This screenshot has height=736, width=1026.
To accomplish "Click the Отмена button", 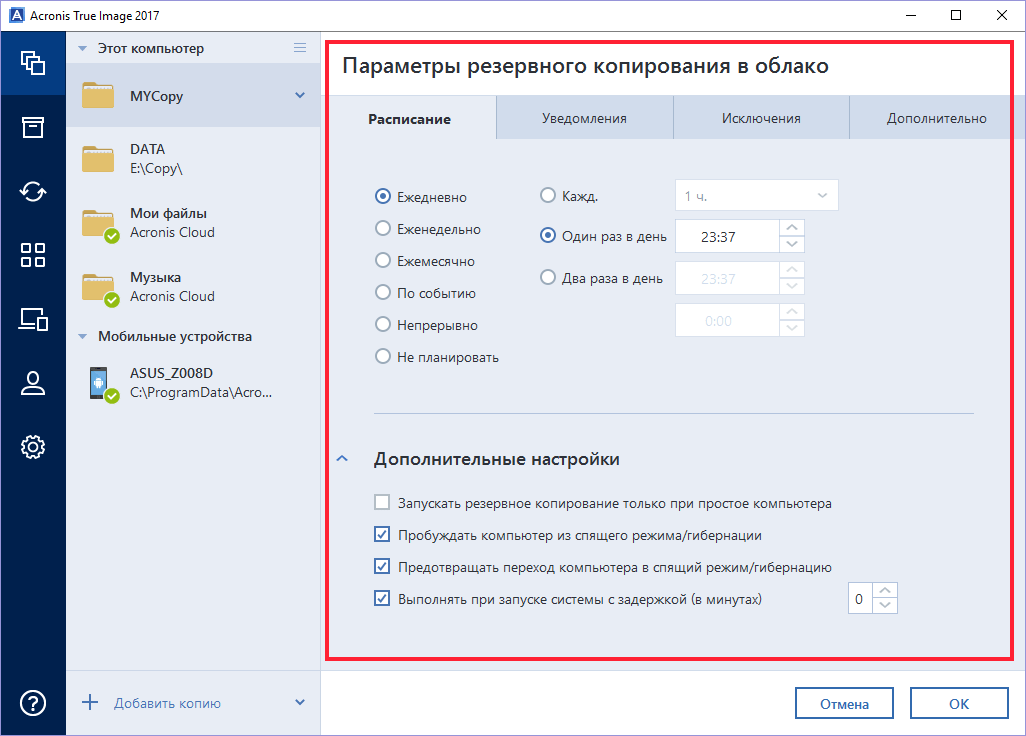I will point(844,704).
